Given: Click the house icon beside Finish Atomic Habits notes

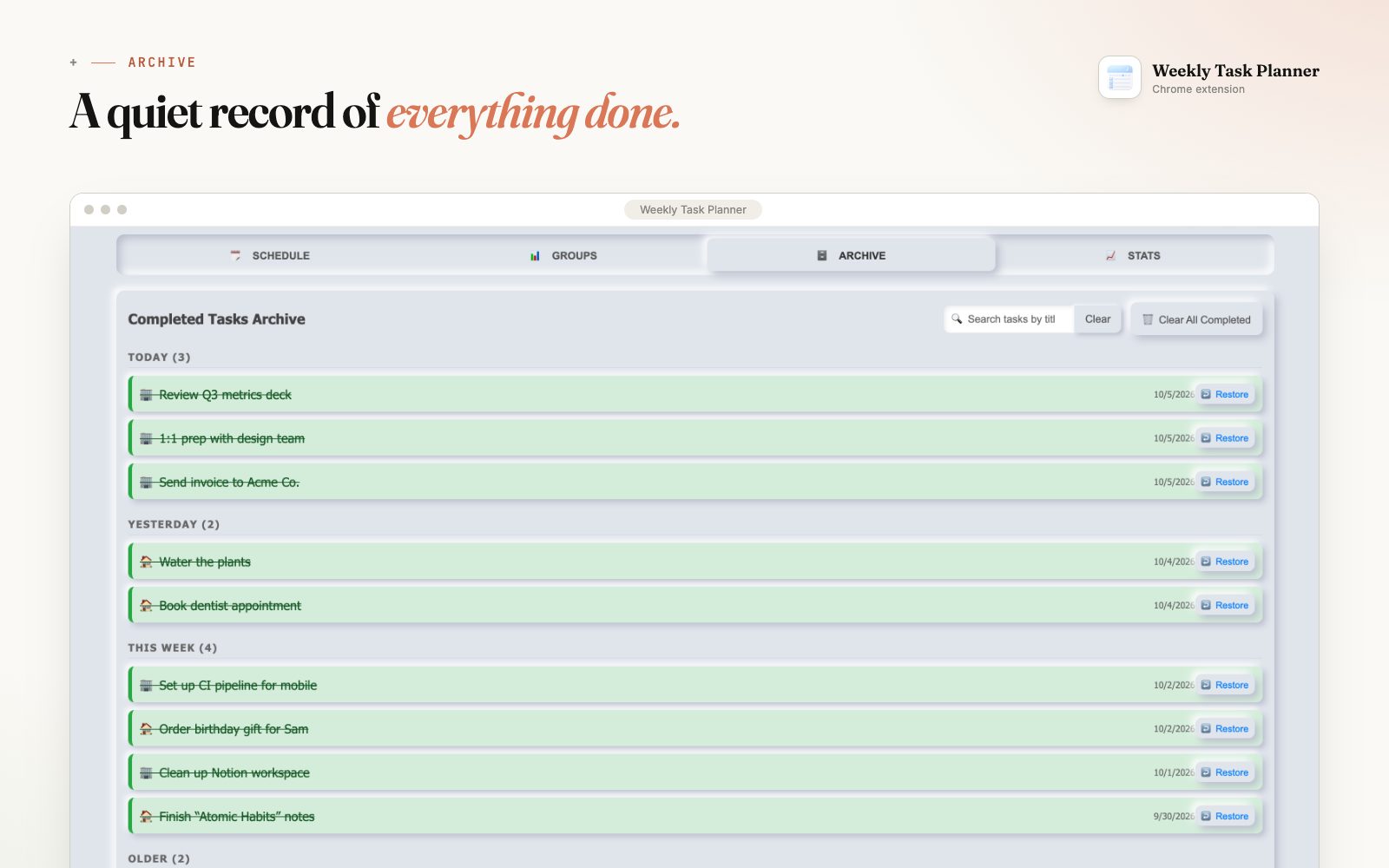Looking at the screenshot, I should 146,817.
